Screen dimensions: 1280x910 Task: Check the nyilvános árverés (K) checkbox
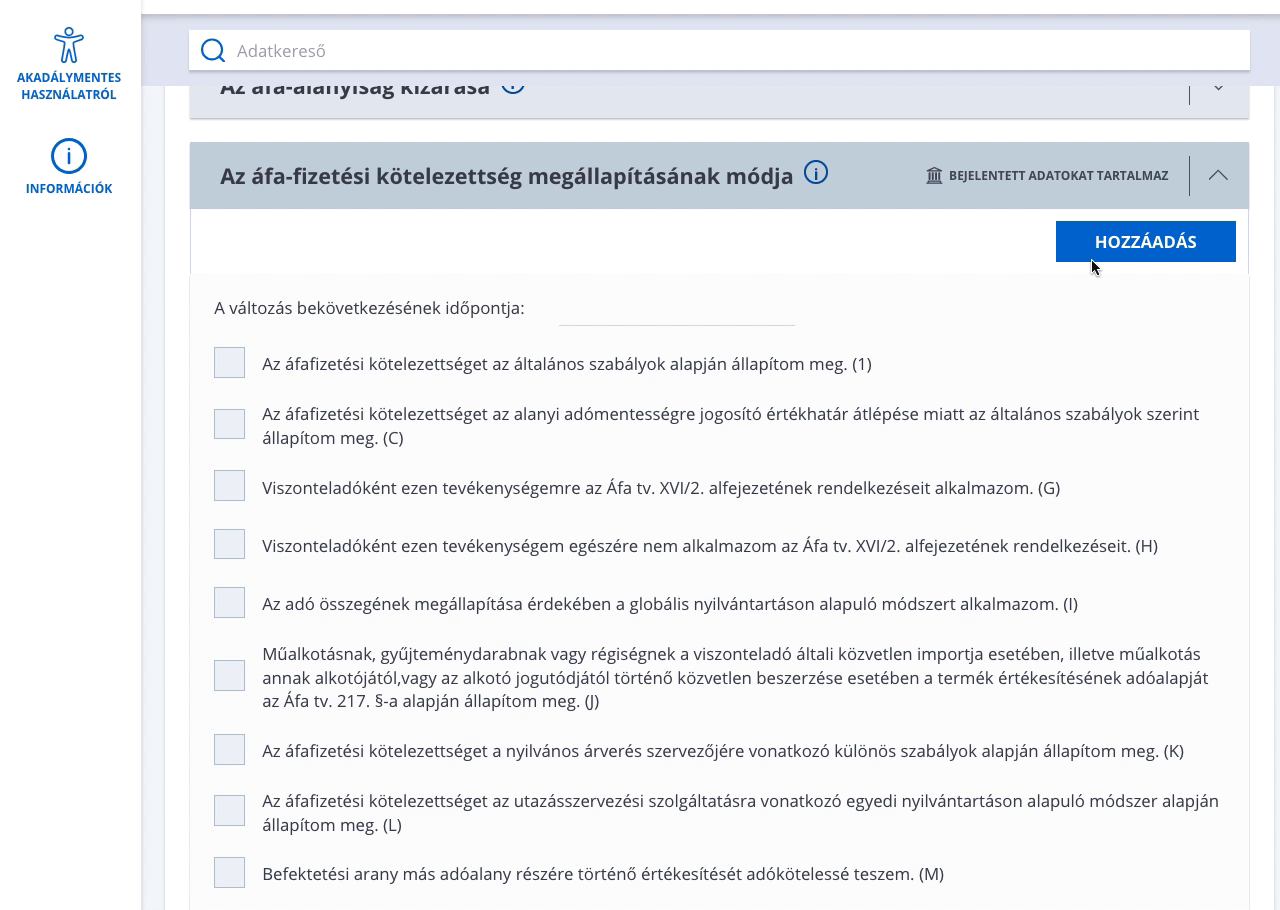point(229,749)
